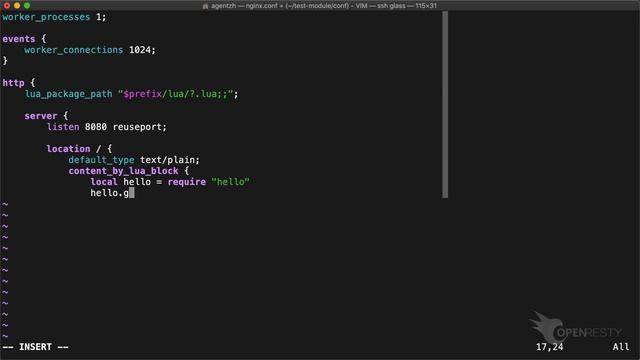Click the 'require' function call
The image size is (640, 360).
click(x=187, y=182)
